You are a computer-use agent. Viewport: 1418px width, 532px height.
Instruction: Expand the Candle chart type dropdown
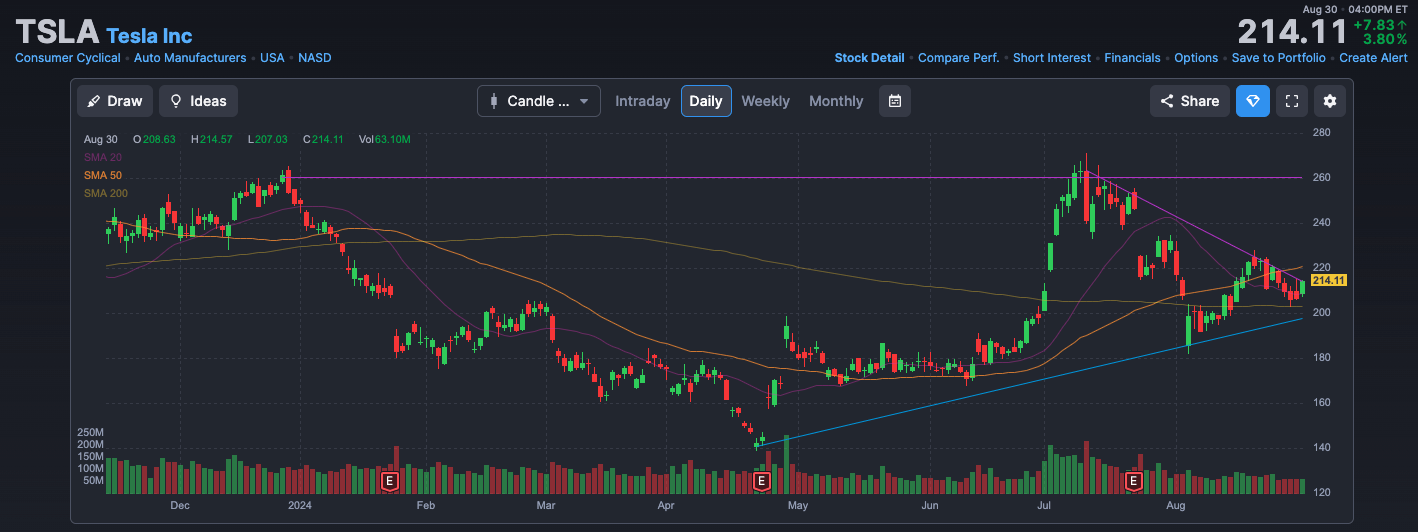tap(539, 101)
